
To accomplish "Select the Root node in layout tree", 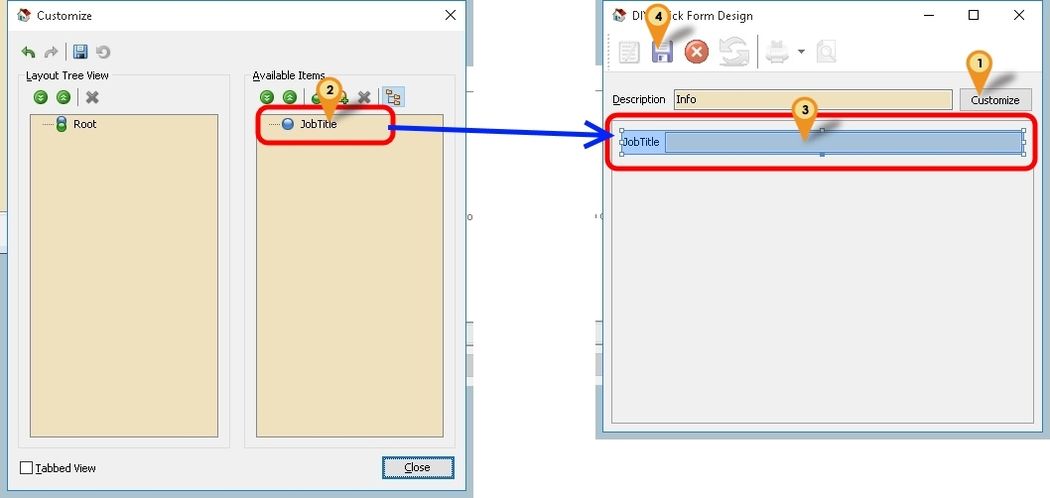I will [x=84, y=124].
